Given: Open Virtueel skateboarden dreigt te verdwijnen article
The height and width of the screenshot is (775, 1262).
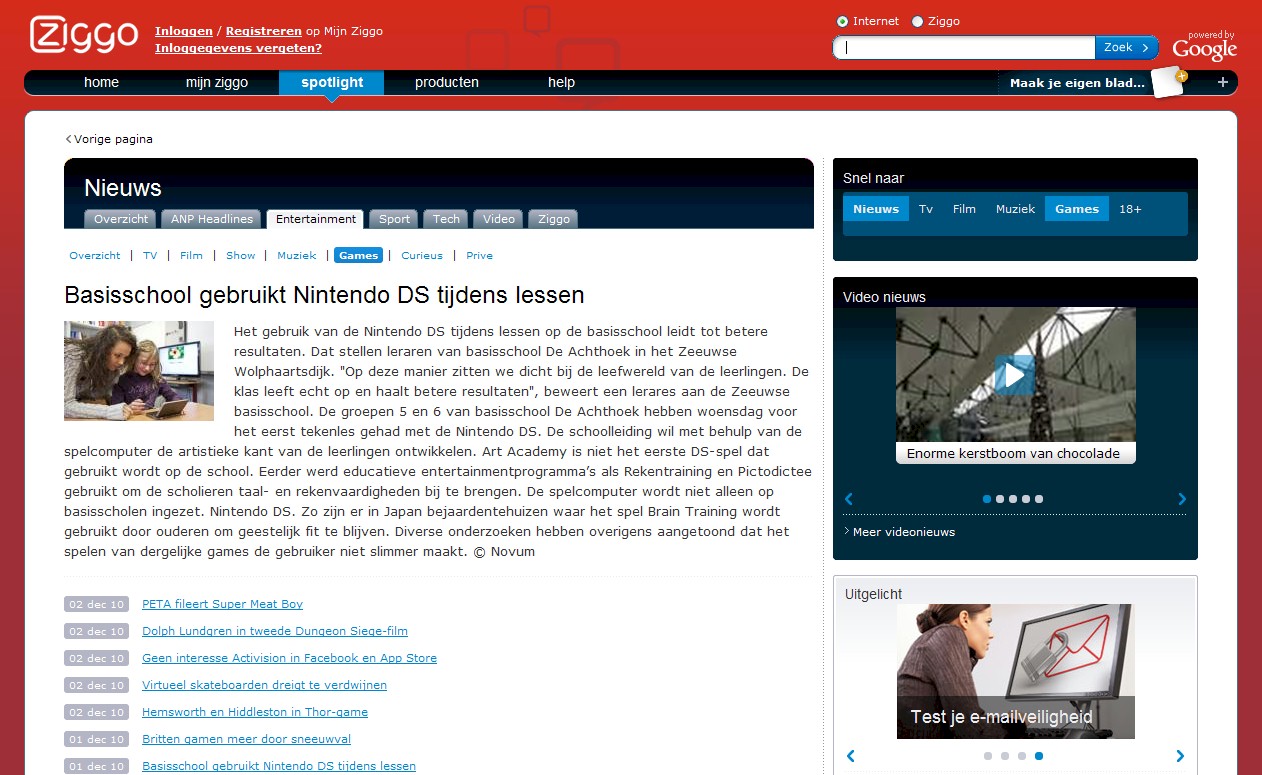Looking at the screenshot, I should pyautogui.click(x=264, y=685).
